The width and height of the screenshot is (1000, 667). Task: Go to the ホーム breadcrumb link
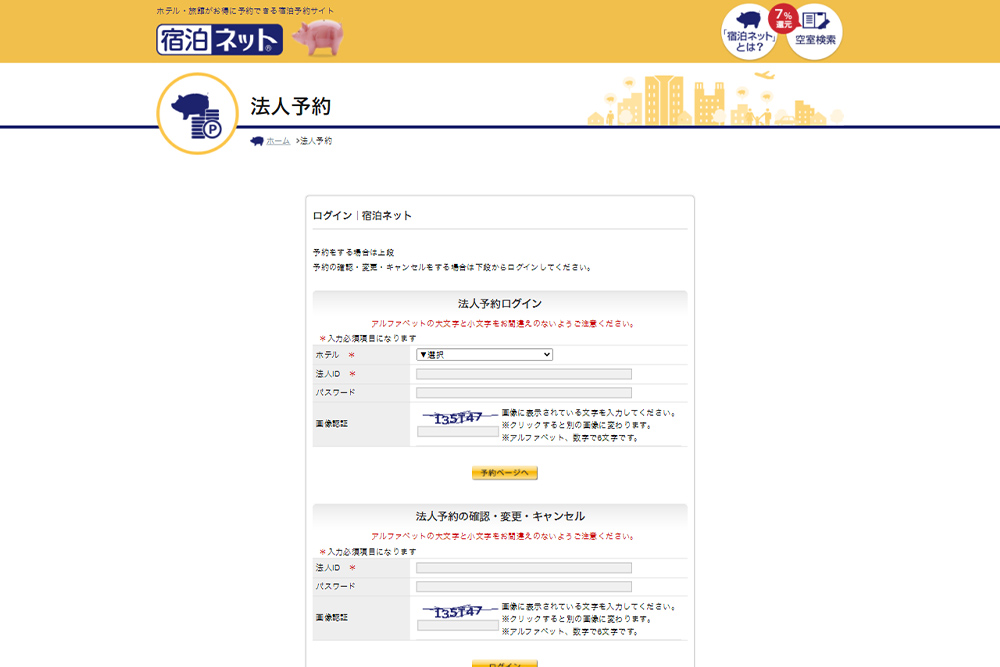tap(278, 141)
